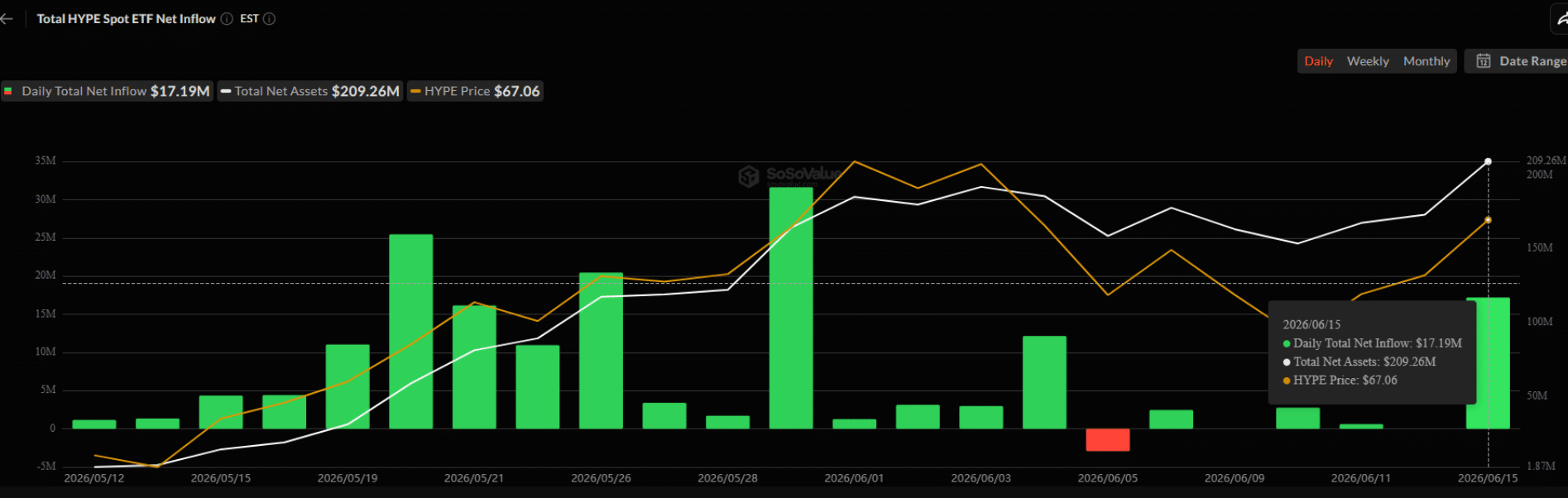The width and height of the screenshot is (1568, 498).
Task: Toggle Daily Total Net Inflow legend
Action: tap(108, 91)
